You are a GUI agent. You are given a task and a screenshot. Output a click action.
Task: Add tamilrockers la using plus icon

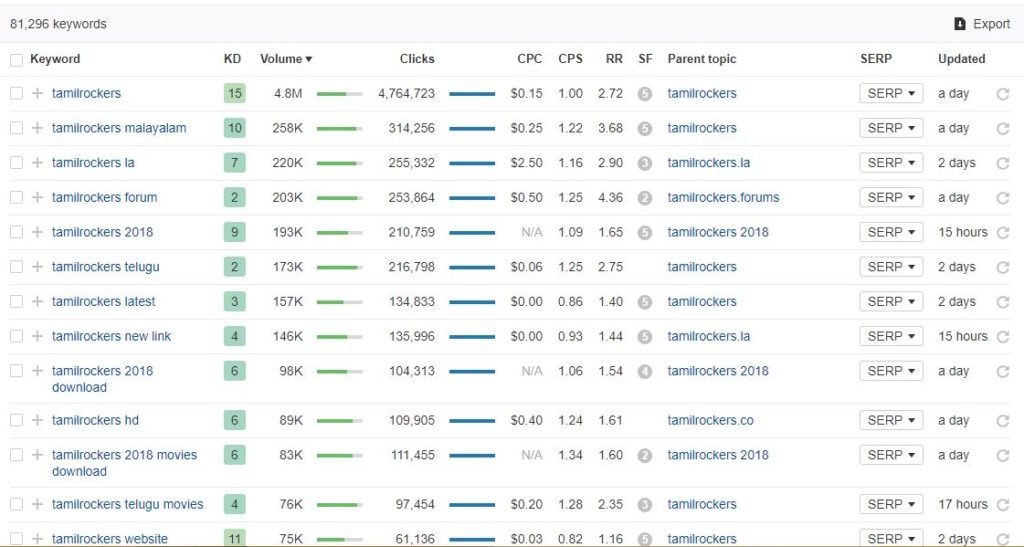coord(37,163)
